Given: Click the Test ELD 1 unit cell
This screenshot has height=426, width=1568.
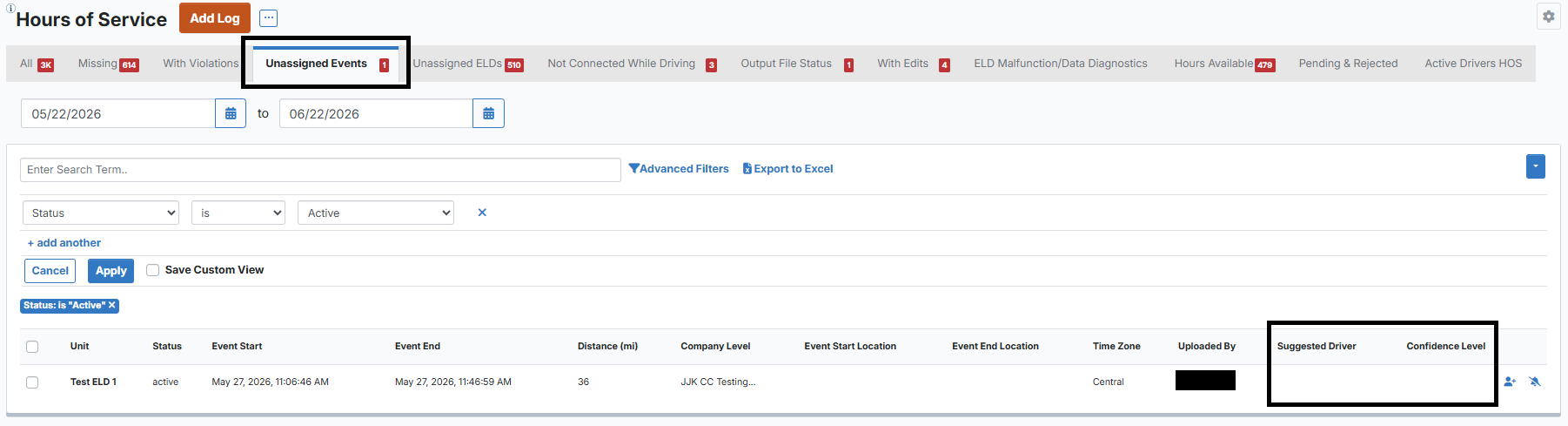Looking at the screenshot, I should pyautogui.click(x=93, y=382).
